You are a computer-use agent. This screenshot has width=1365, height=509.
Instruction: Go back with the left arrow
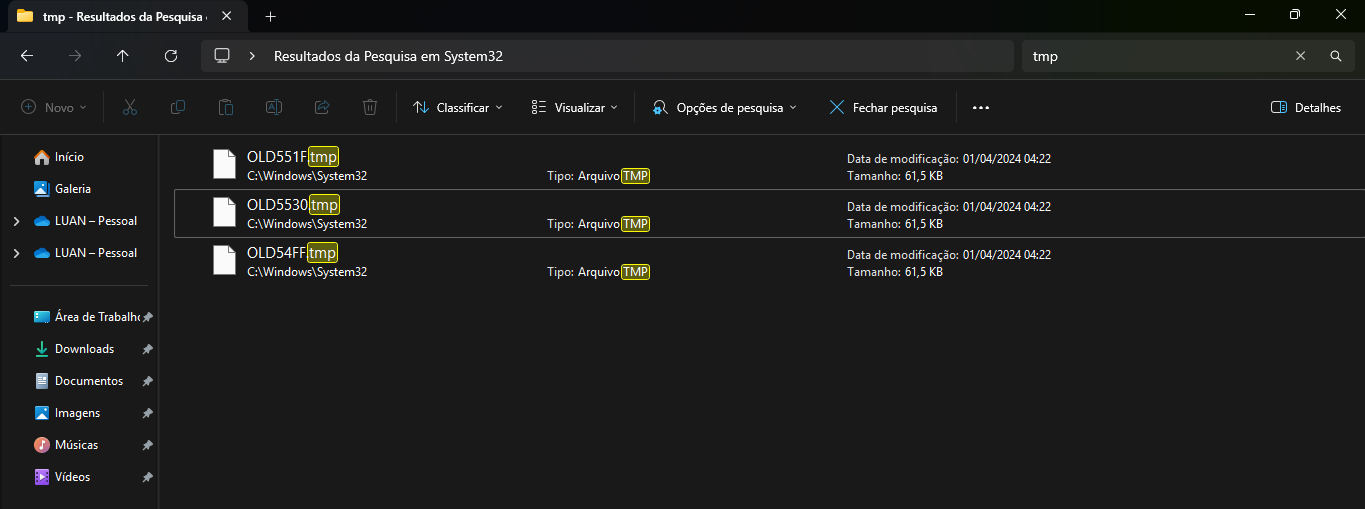pos(27,56)
